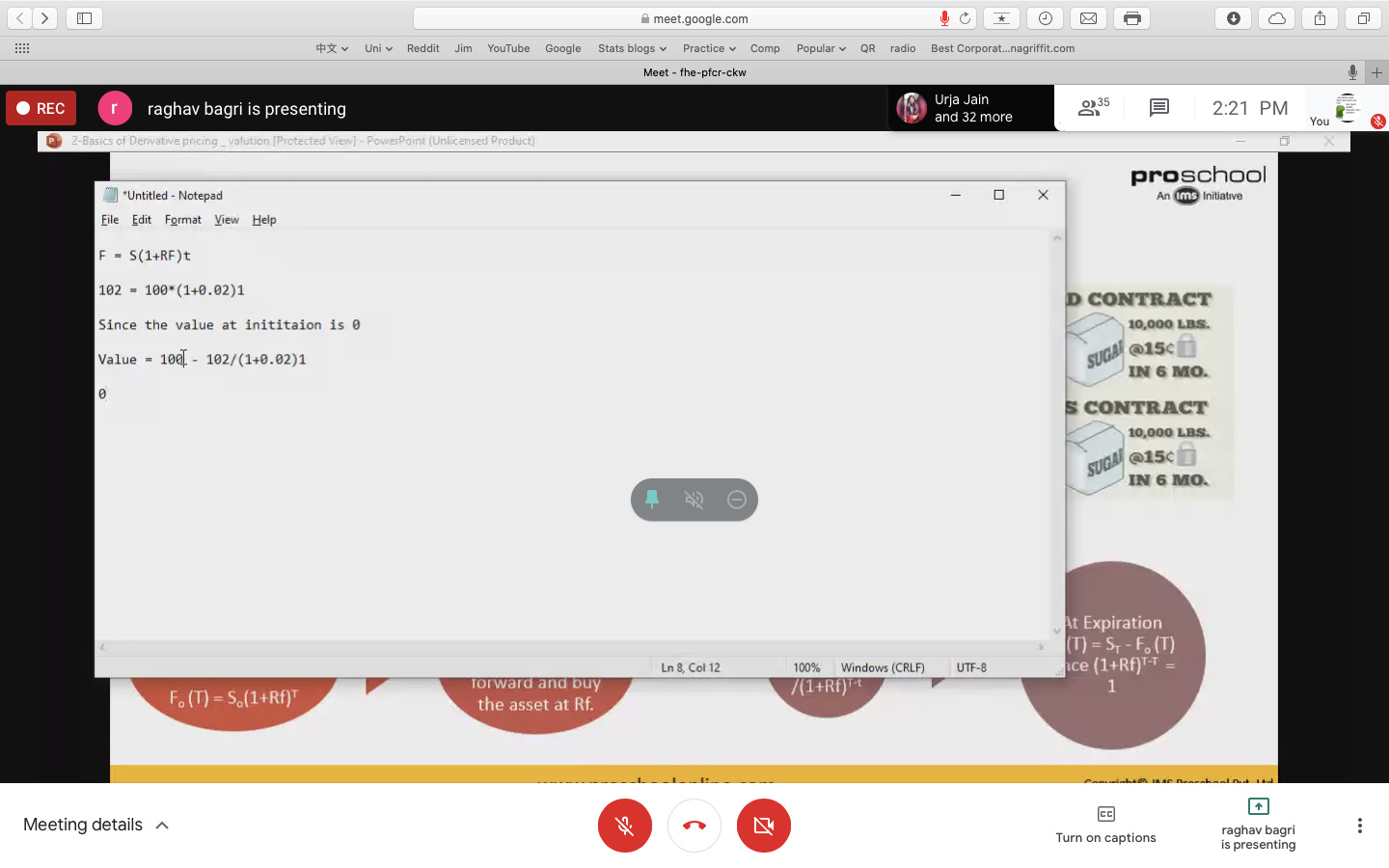1389x868 pixels.
Task: Hang up and leave the call
Action: [x=694, y=826]
